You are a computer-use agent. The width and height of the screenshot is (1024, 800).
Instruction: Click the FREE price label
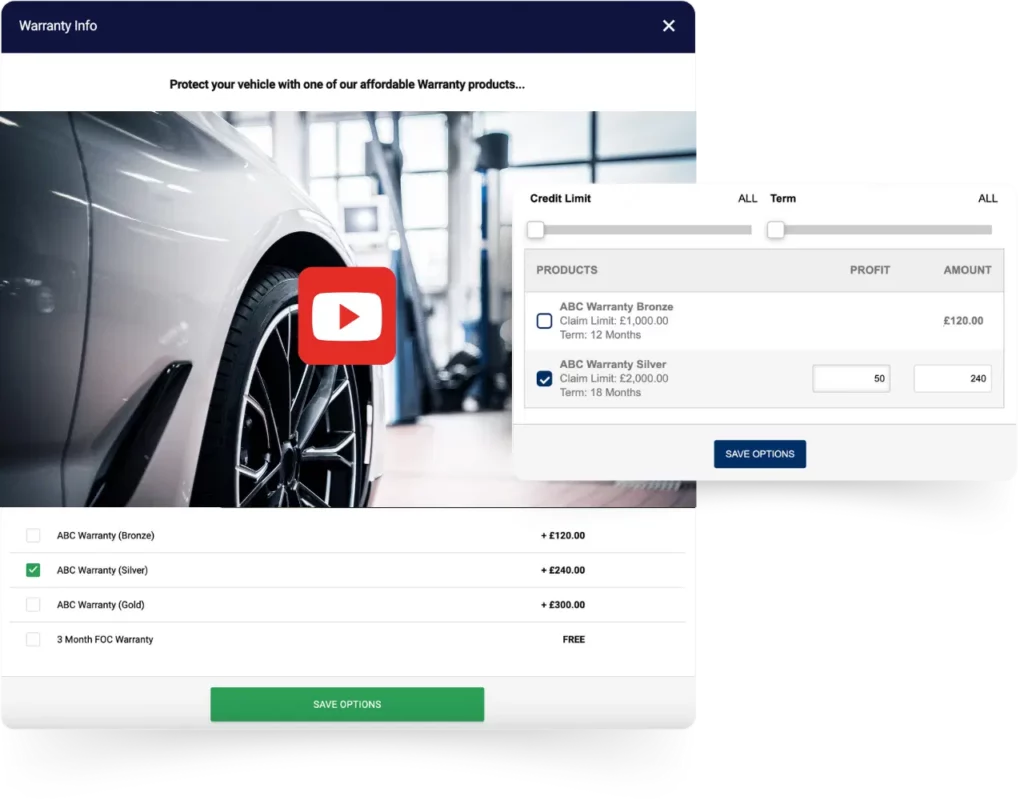click(573, 639)
